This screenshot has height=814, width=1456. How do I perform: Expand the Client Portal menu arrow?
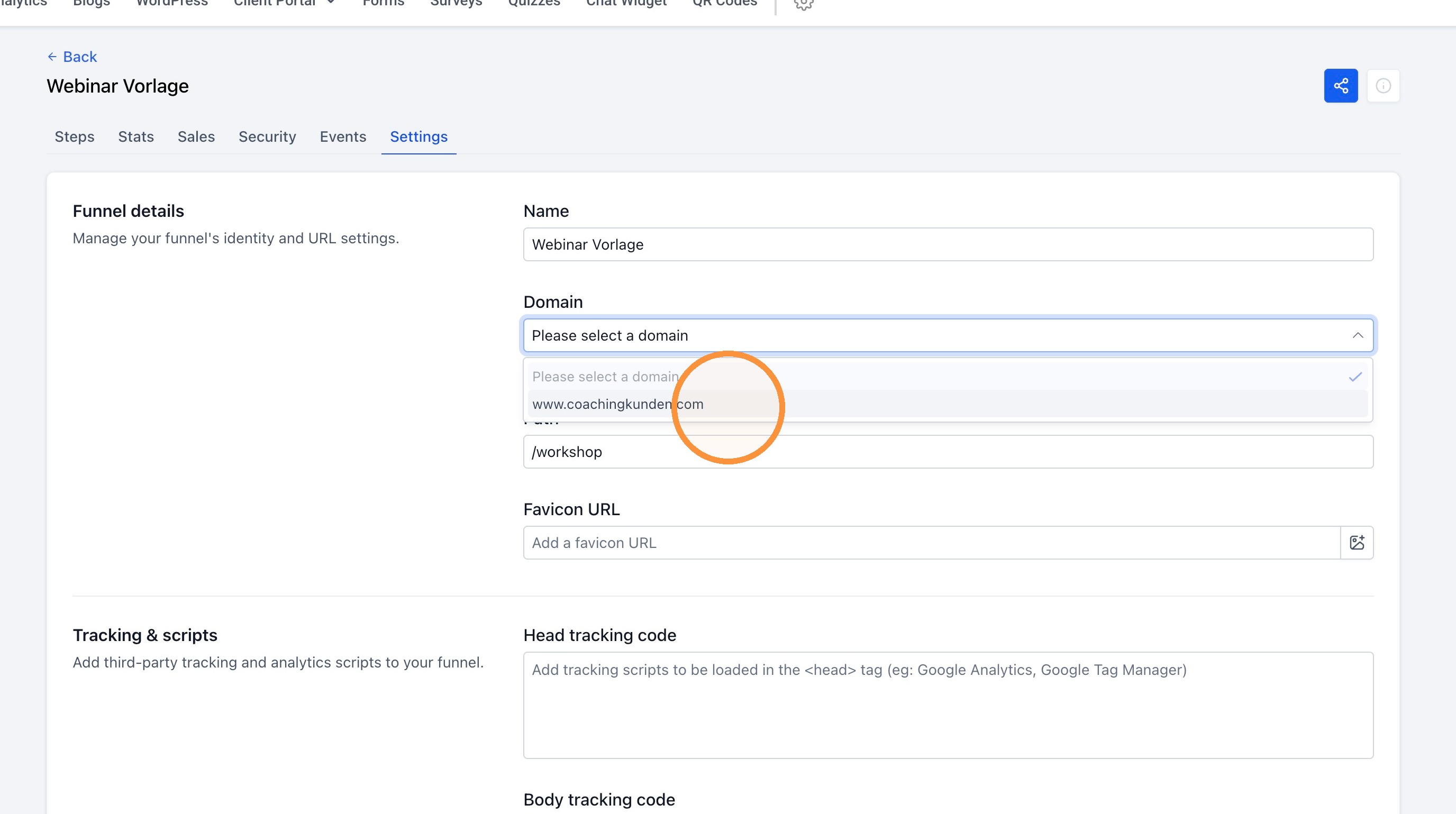click(331, 3)
